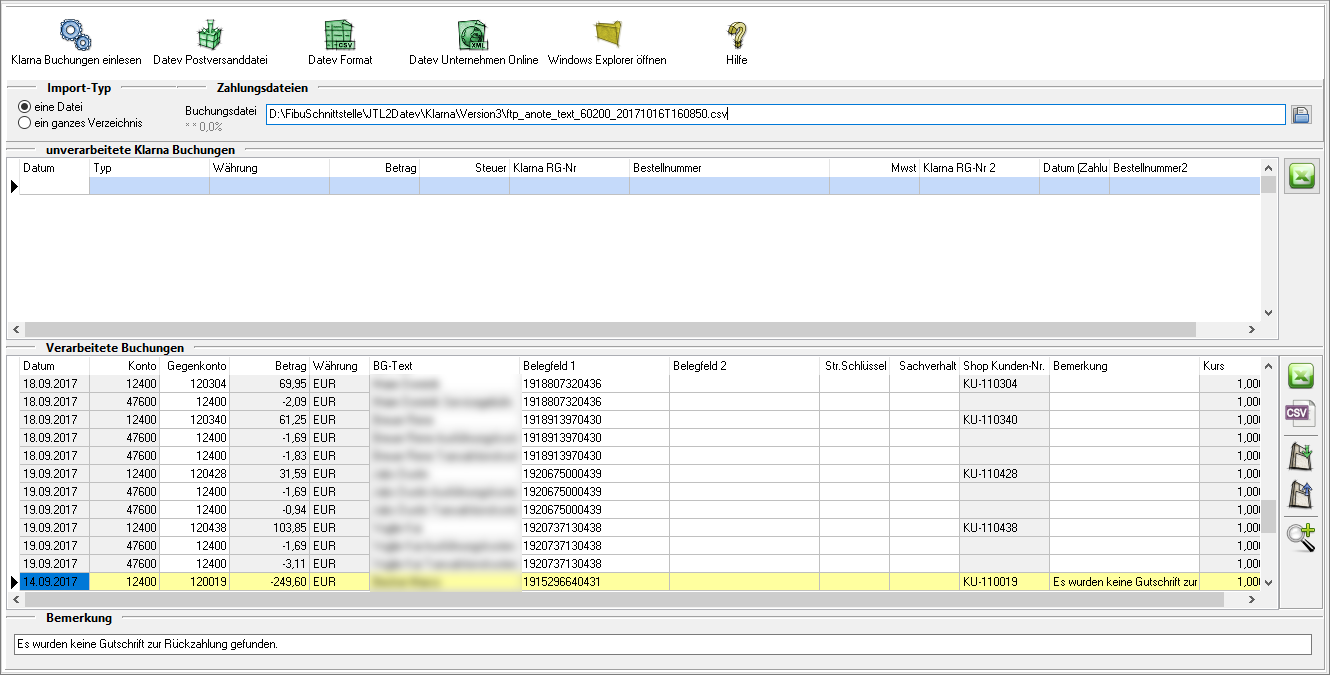The height and width of the screenshot is (675, 1330).
Task: Select the 'ein ganzes Verzeichnis' option
Action: click(25, 123)
